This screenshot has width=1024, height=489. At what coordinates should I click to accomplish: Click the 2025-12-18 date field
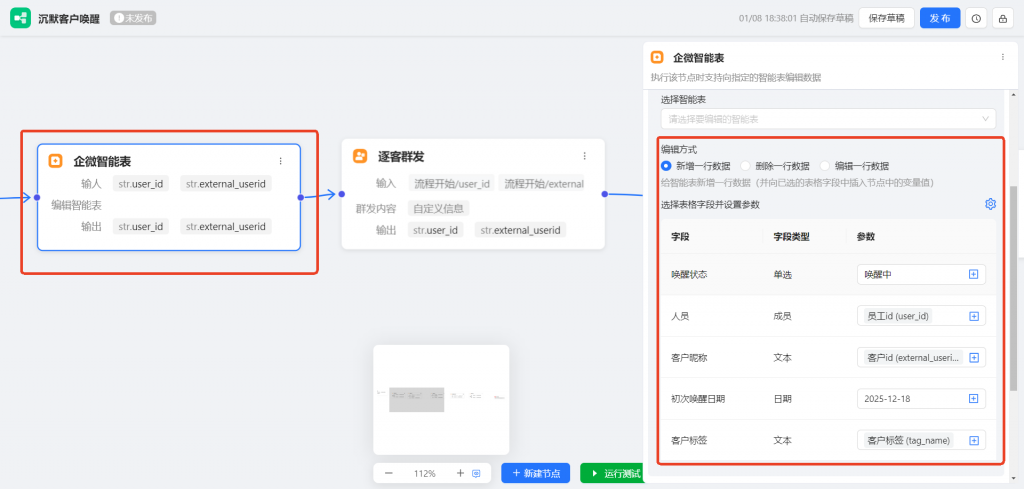point(921,398)
